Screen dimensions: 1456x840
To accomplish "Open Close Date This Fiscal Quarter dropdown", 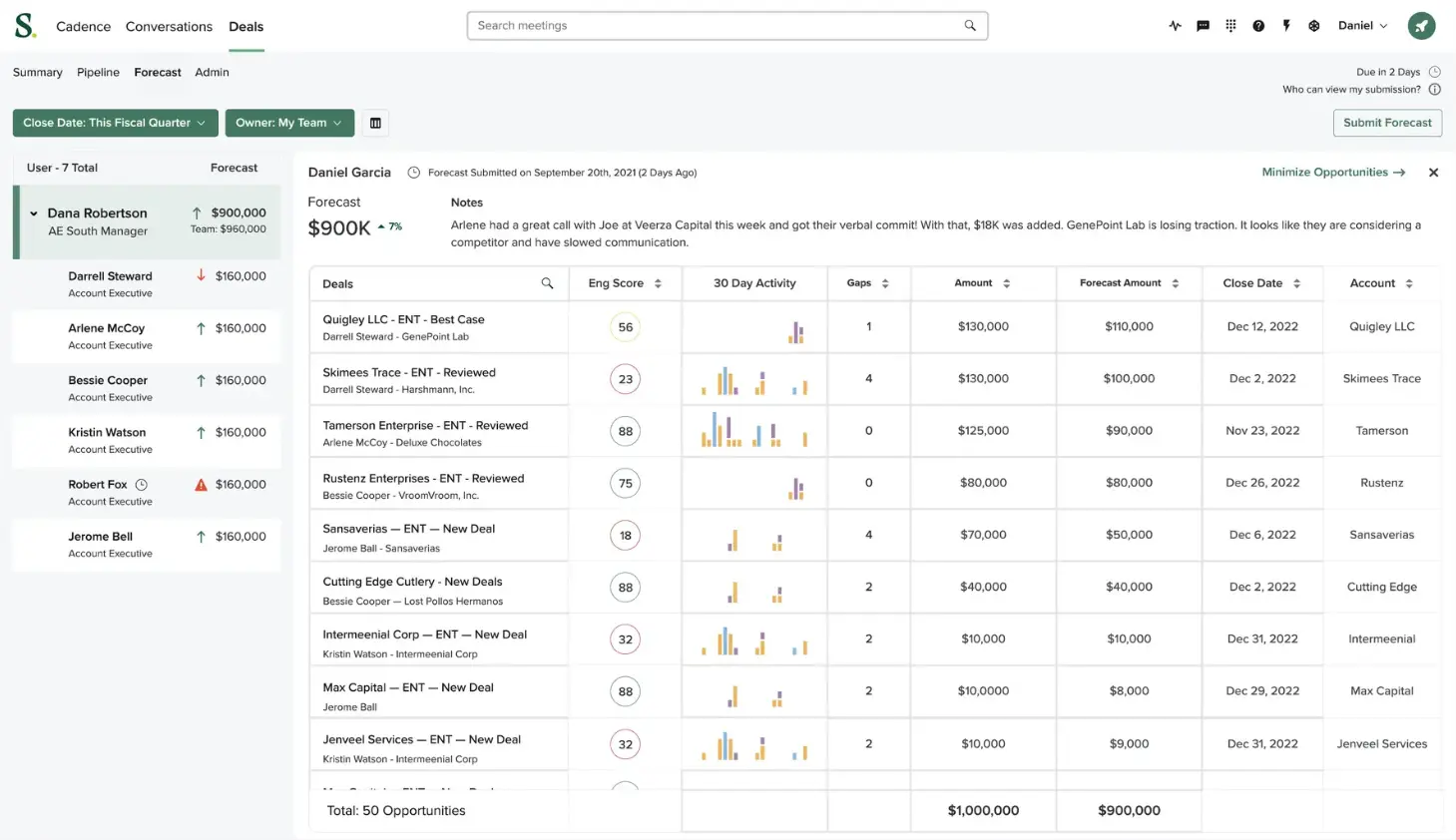I will coord(115,123).
